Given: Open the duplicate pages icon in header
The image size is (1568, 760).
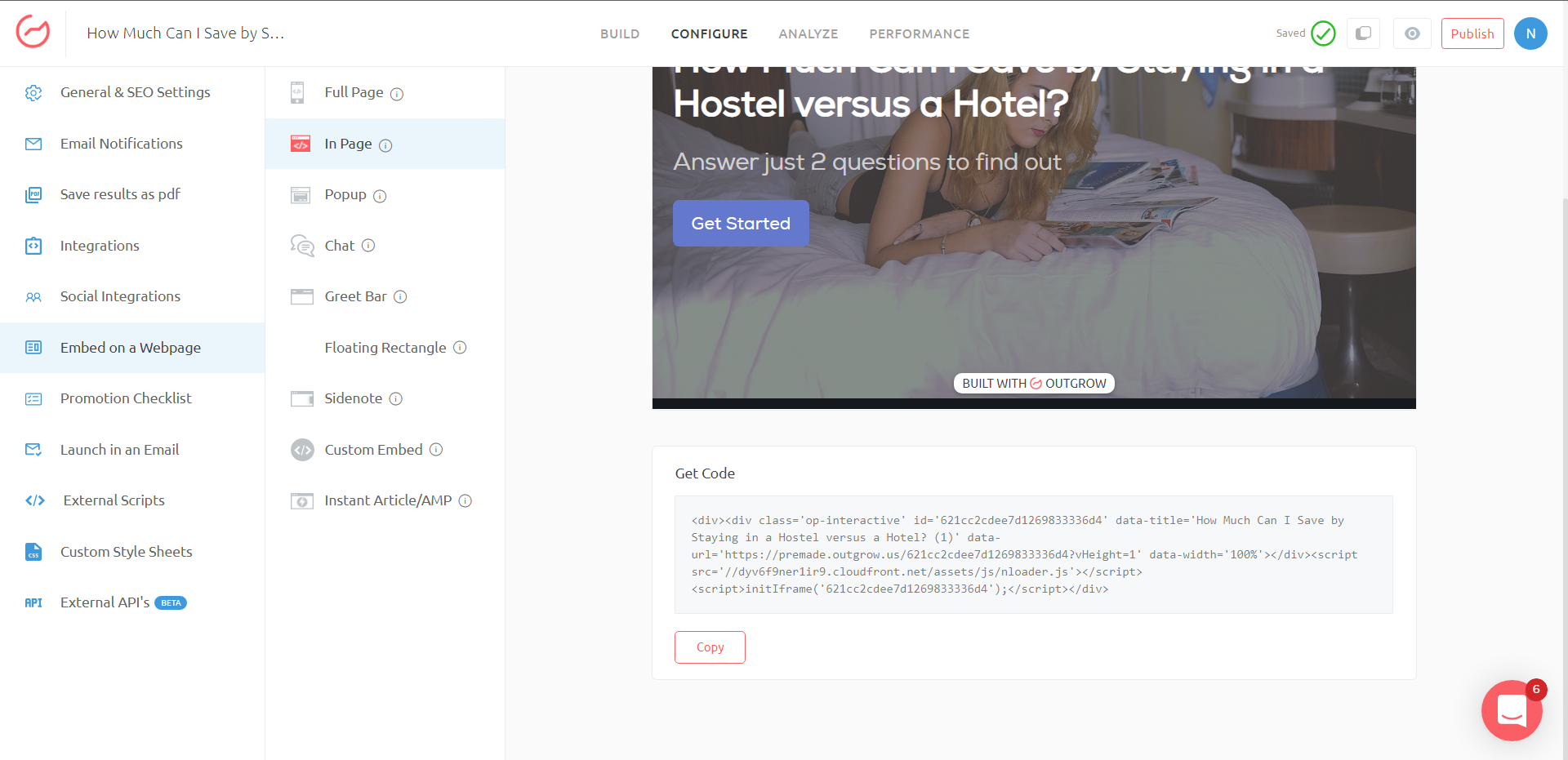Looking at the screenshot, I should tap(1363, 33).
